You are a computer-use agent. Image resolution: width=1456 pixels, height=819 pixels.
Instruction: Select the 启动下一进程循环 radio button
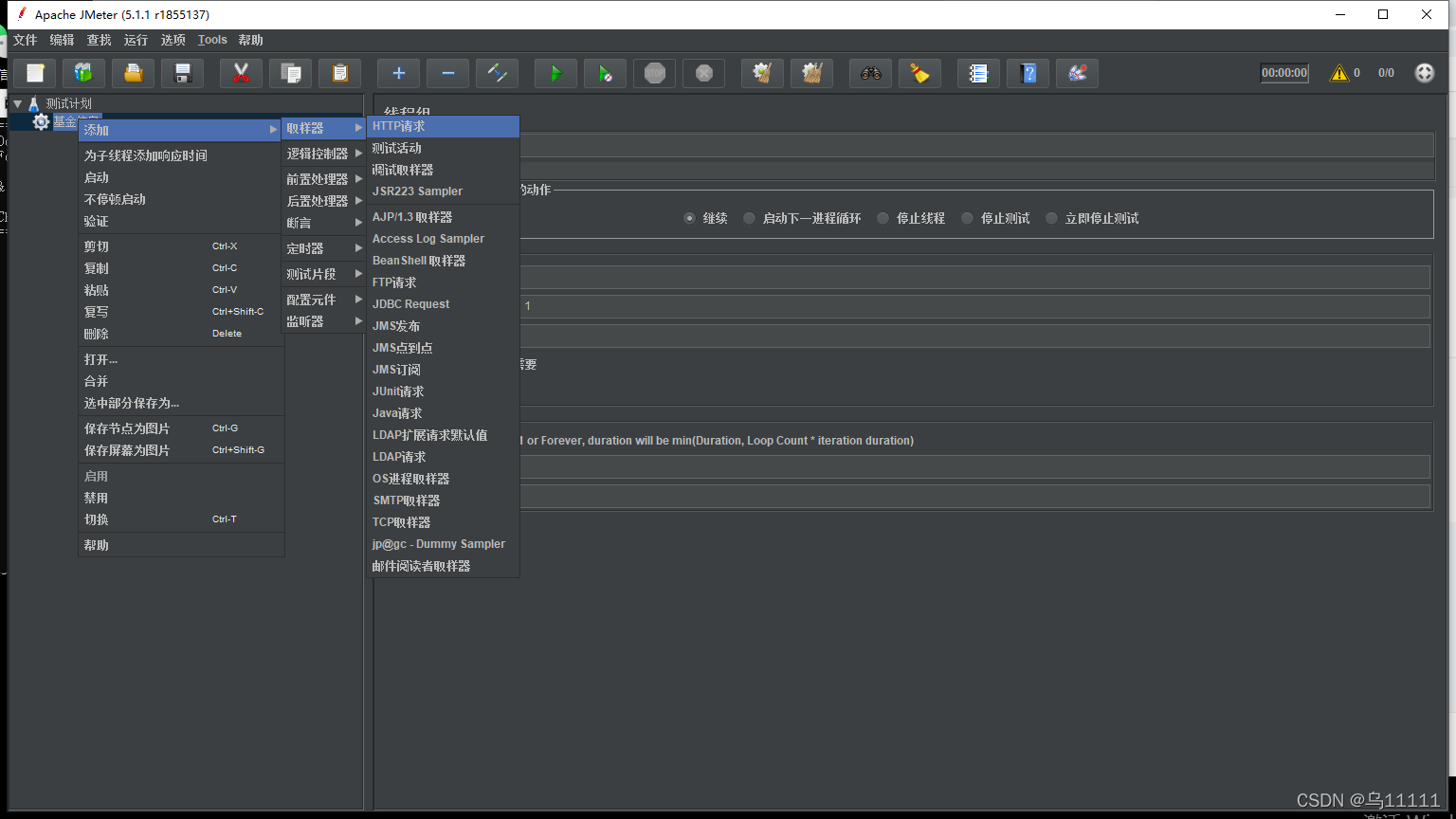point(750,218)
